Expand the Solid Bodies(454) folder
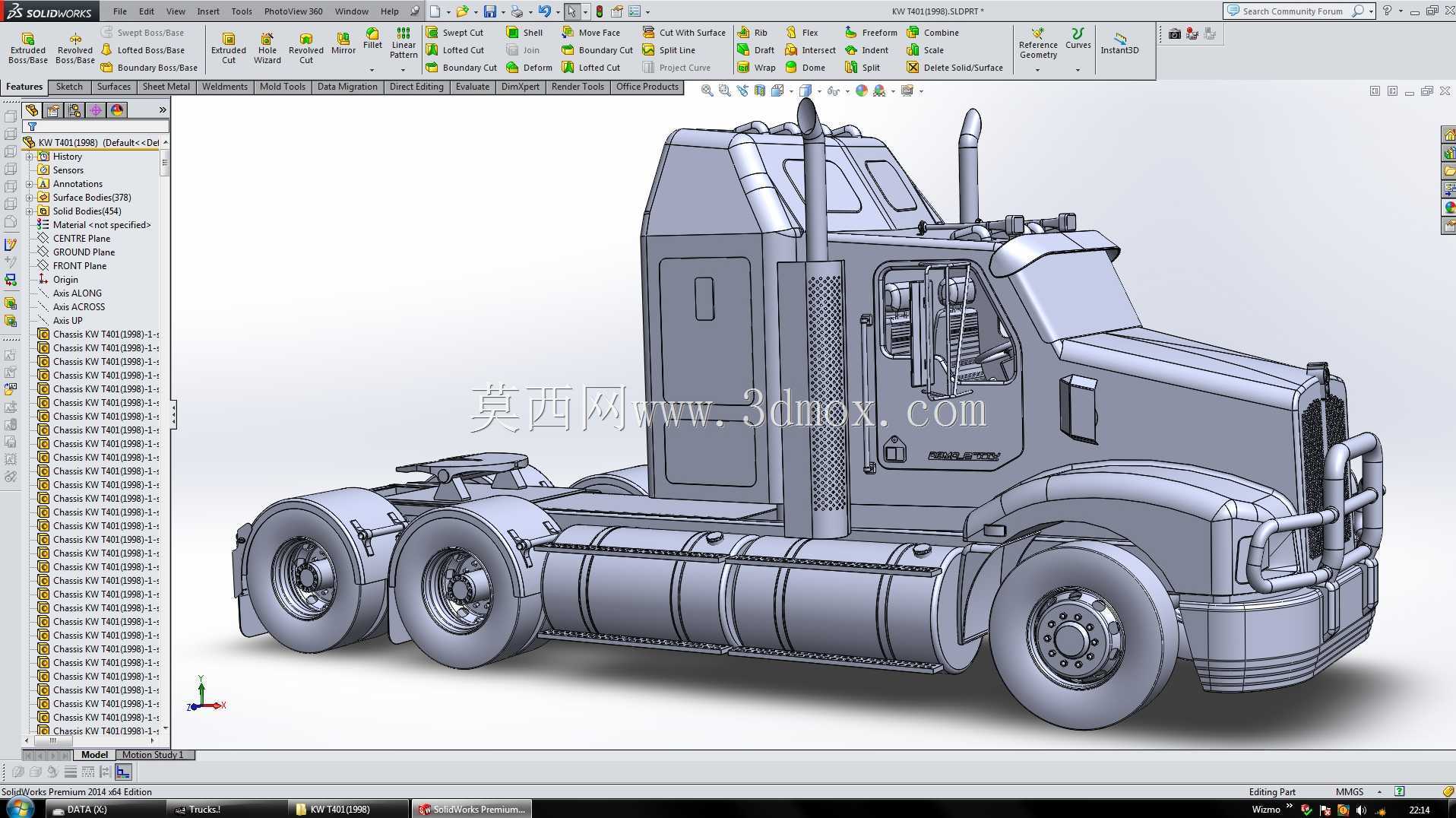Viewport: 1456px width, 818px height. 30,211
